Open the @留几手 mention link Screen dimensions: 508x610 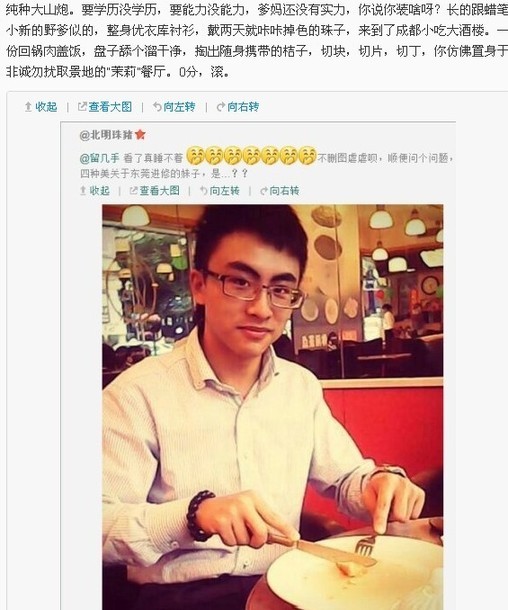pyautogui.click(x=99, y=158)
